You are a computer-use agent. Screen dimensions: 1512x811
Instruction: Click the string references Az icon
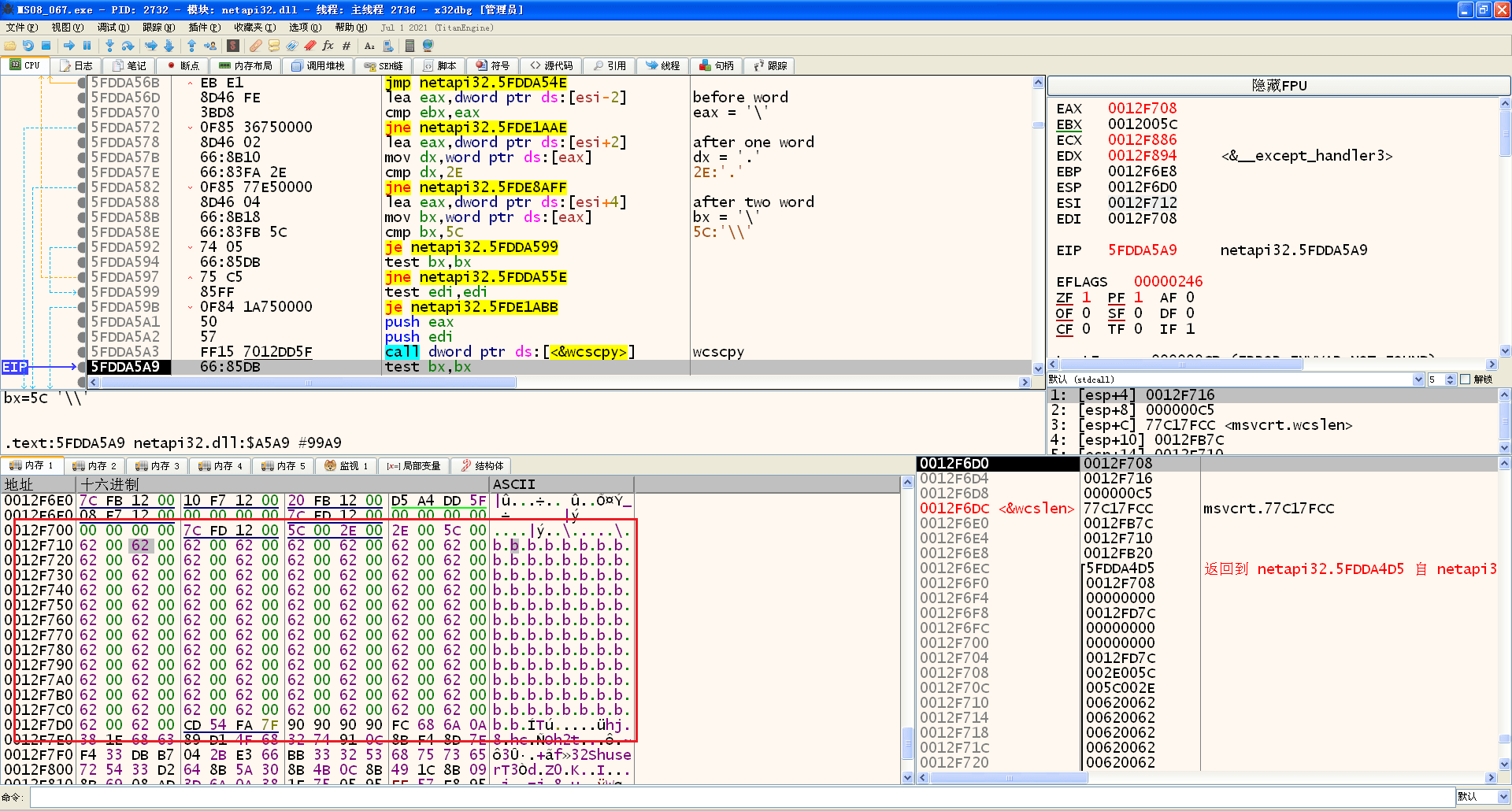369,46
